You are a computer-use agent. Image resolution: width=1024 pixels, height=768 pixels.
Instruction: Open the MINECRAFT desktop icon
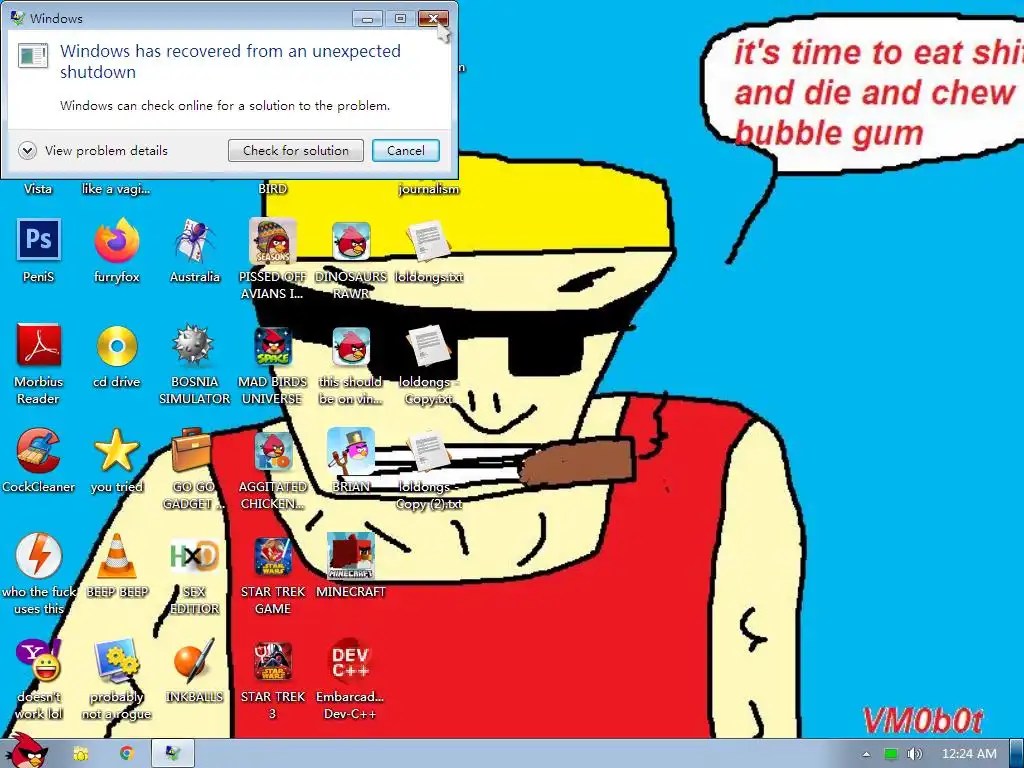coord(351,556)
